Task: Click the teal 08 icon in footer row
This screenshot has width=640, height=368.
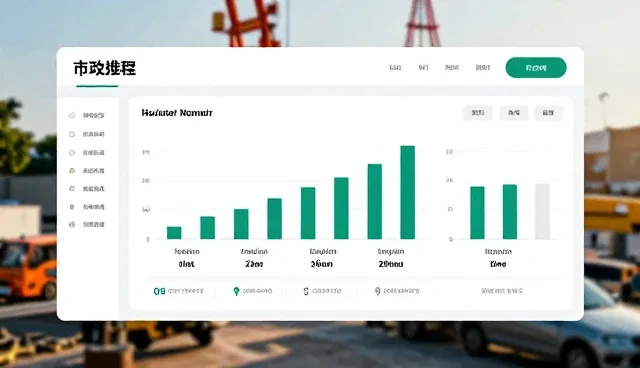Action: click(159, 291)
